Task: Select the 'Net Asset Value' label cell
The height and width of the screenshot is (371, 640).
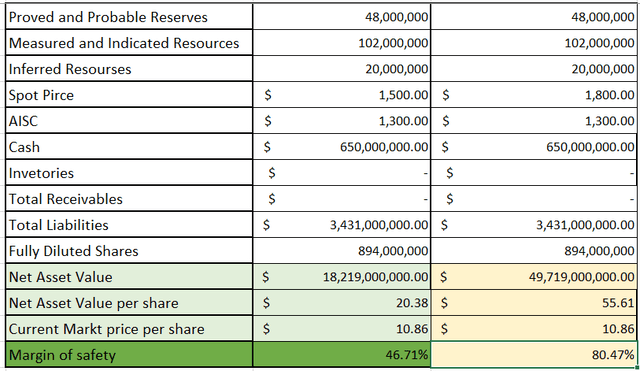Action: (129, 277)
